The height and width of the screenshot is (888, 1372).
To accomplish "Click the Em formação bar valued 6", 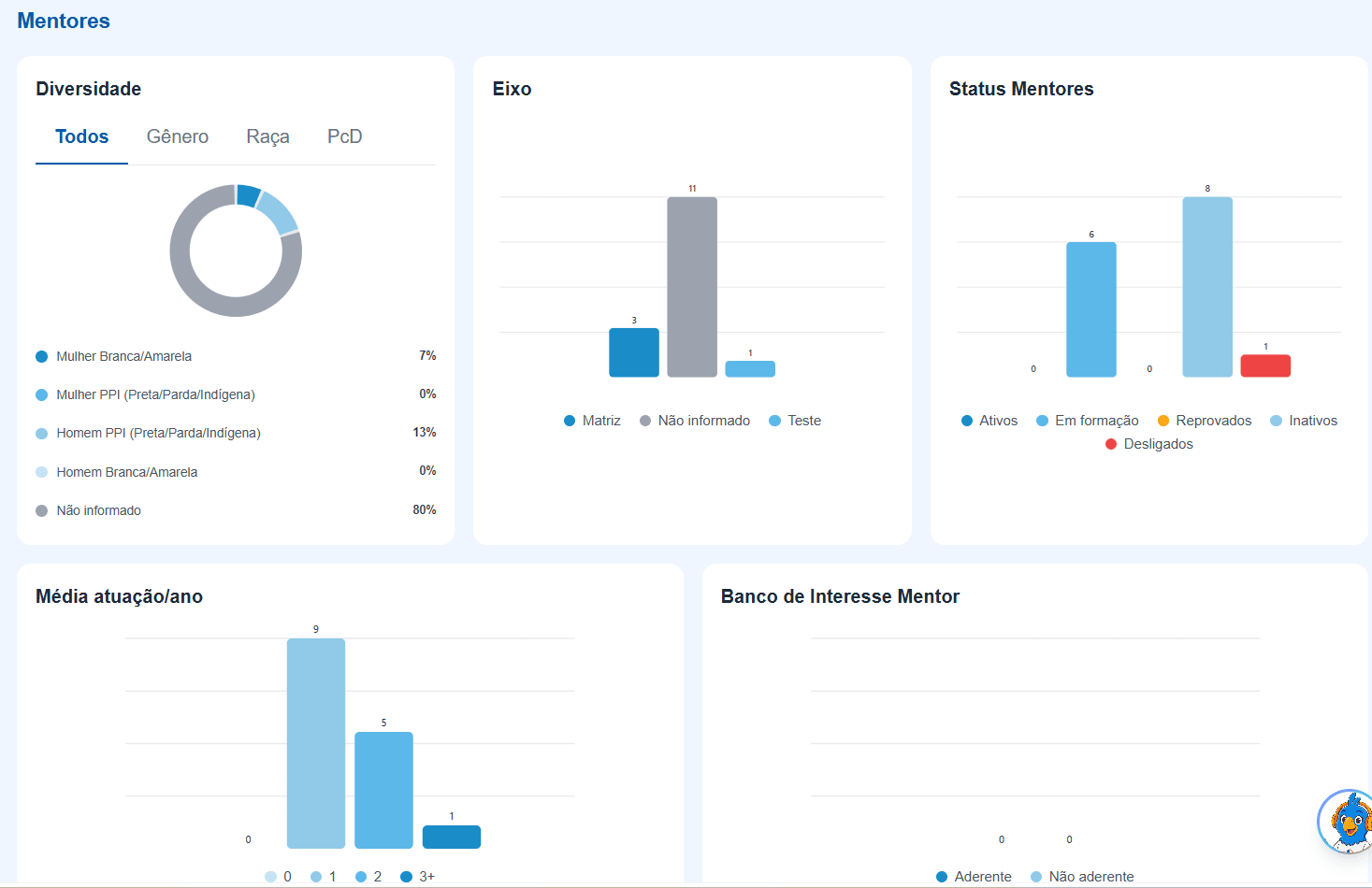I will [1091, 309].
